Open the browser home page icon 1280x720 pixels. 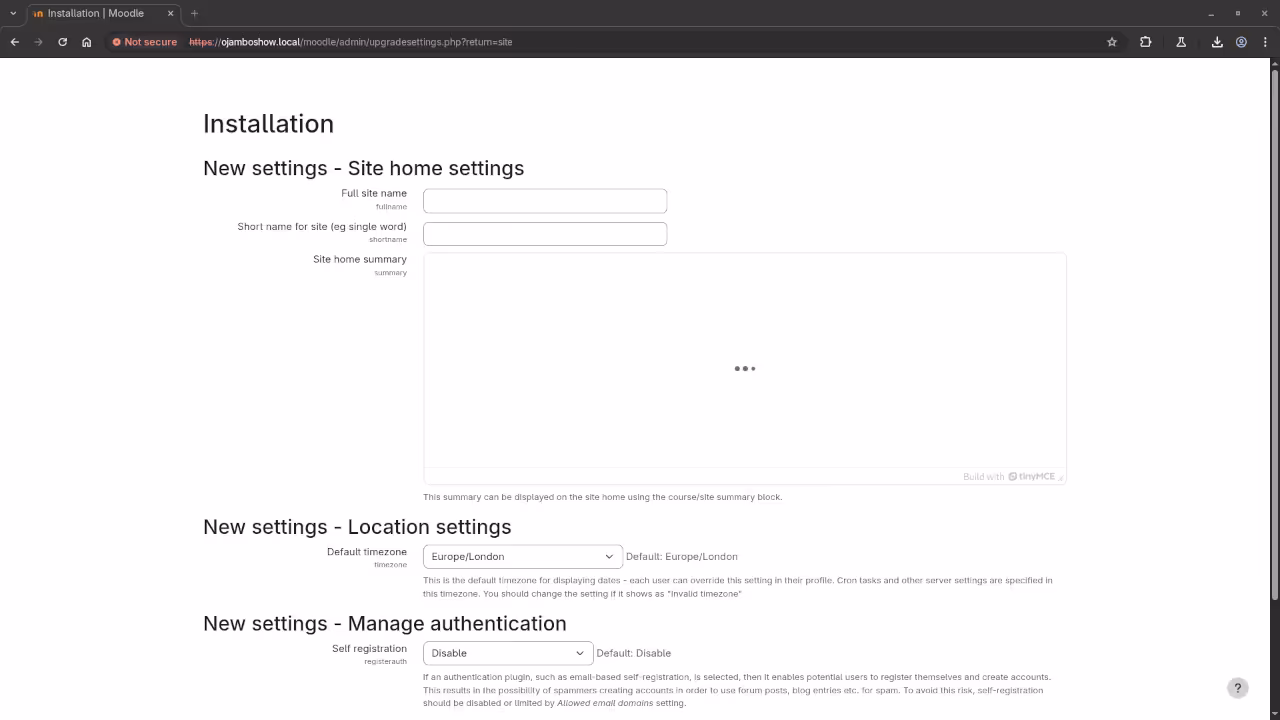click(86, 42)
